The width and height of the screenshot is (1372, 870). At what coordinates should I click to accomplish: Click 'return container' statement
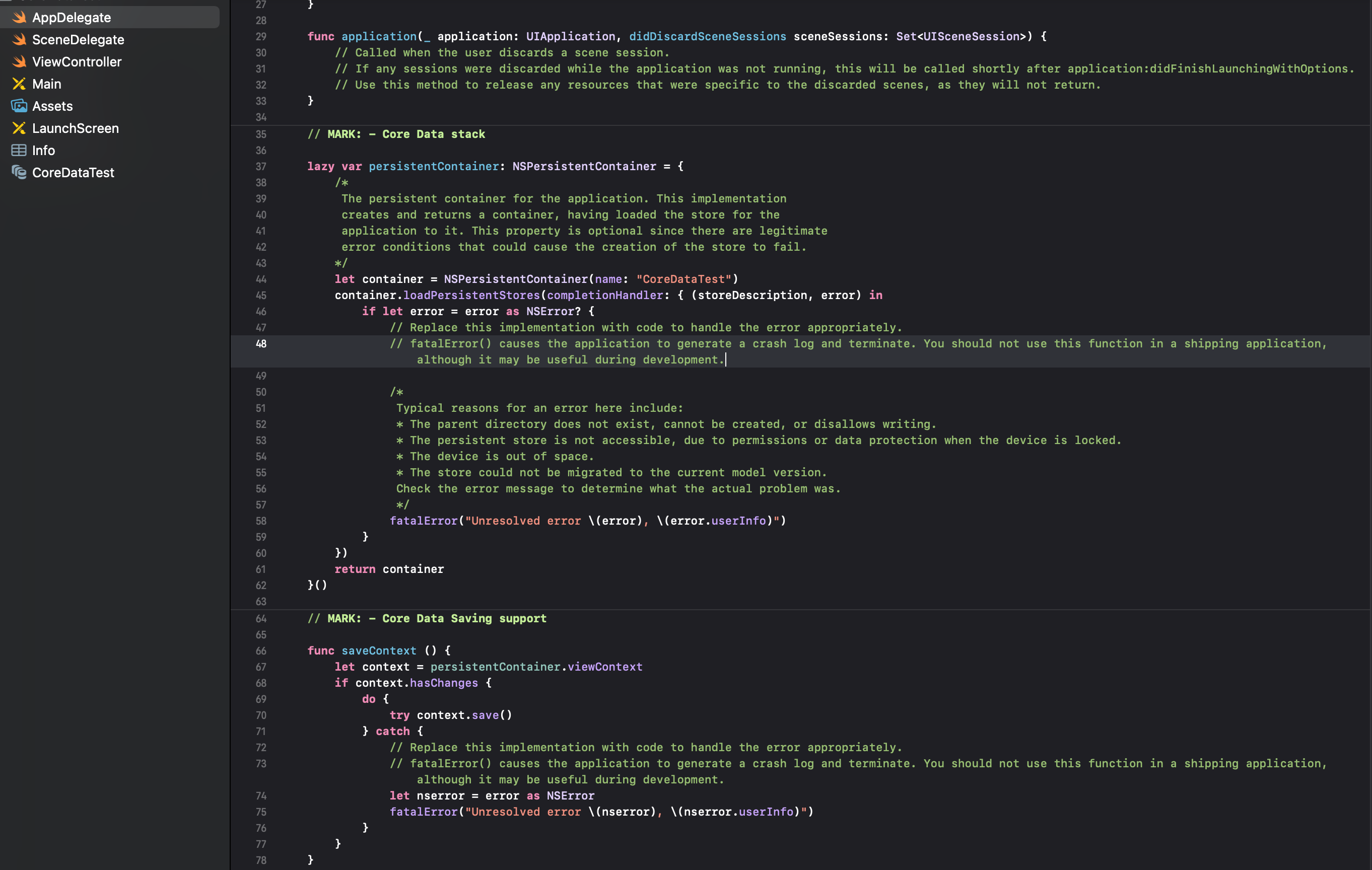[389, 569]
